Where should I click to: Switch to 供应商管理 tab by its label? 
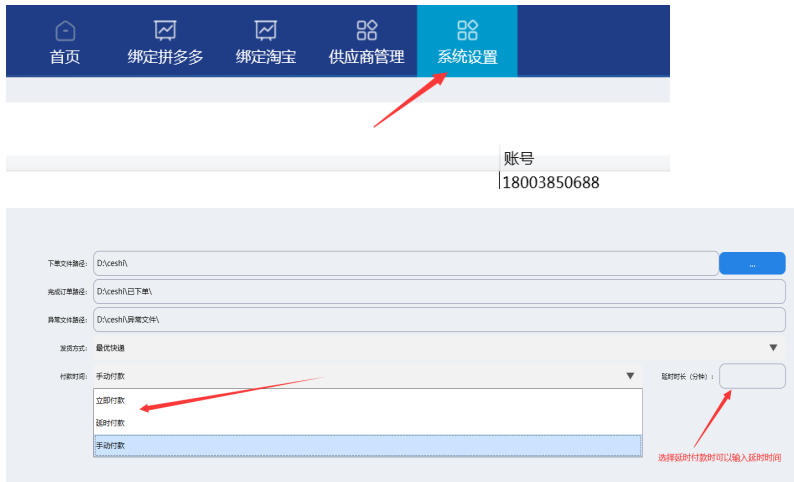[x=366, y=57]
